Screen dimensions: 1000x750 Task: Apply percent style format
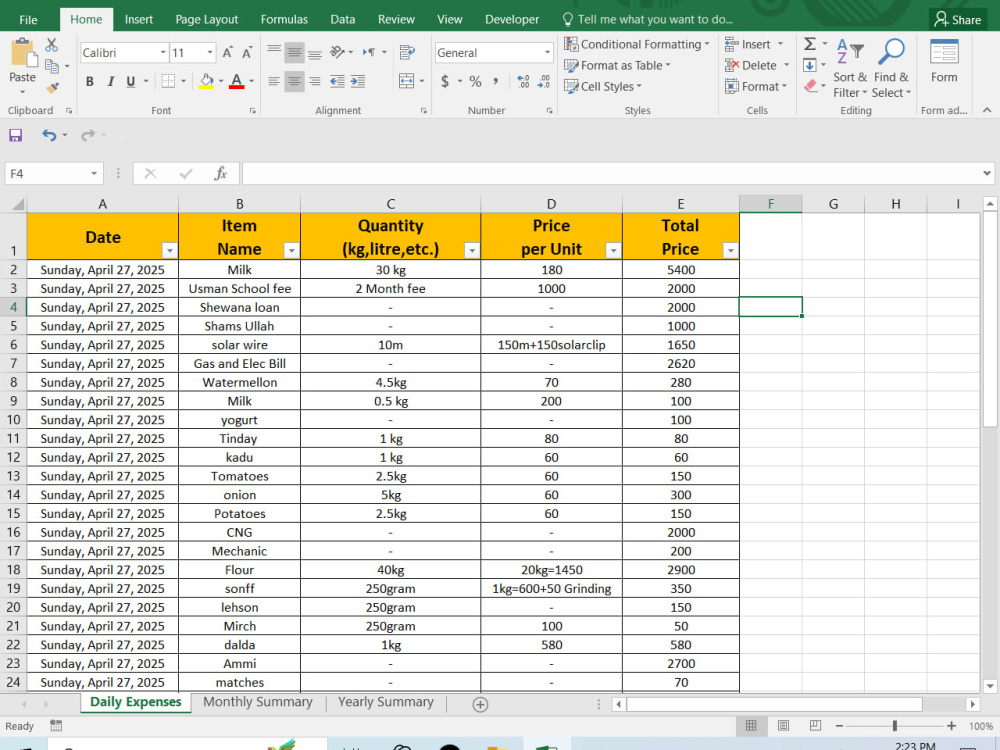click(475, 81)
